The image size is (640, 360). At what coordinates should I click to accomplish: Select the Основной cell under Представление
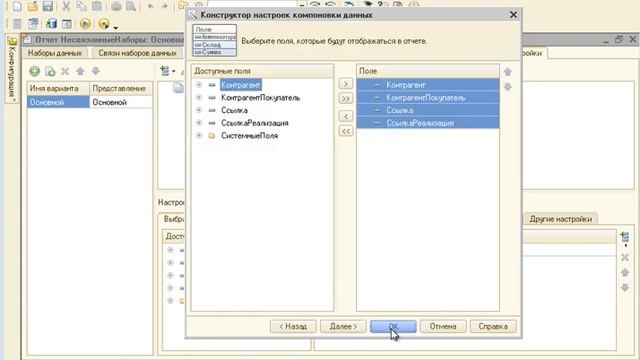pyautogui.click(x=120, y=102)
